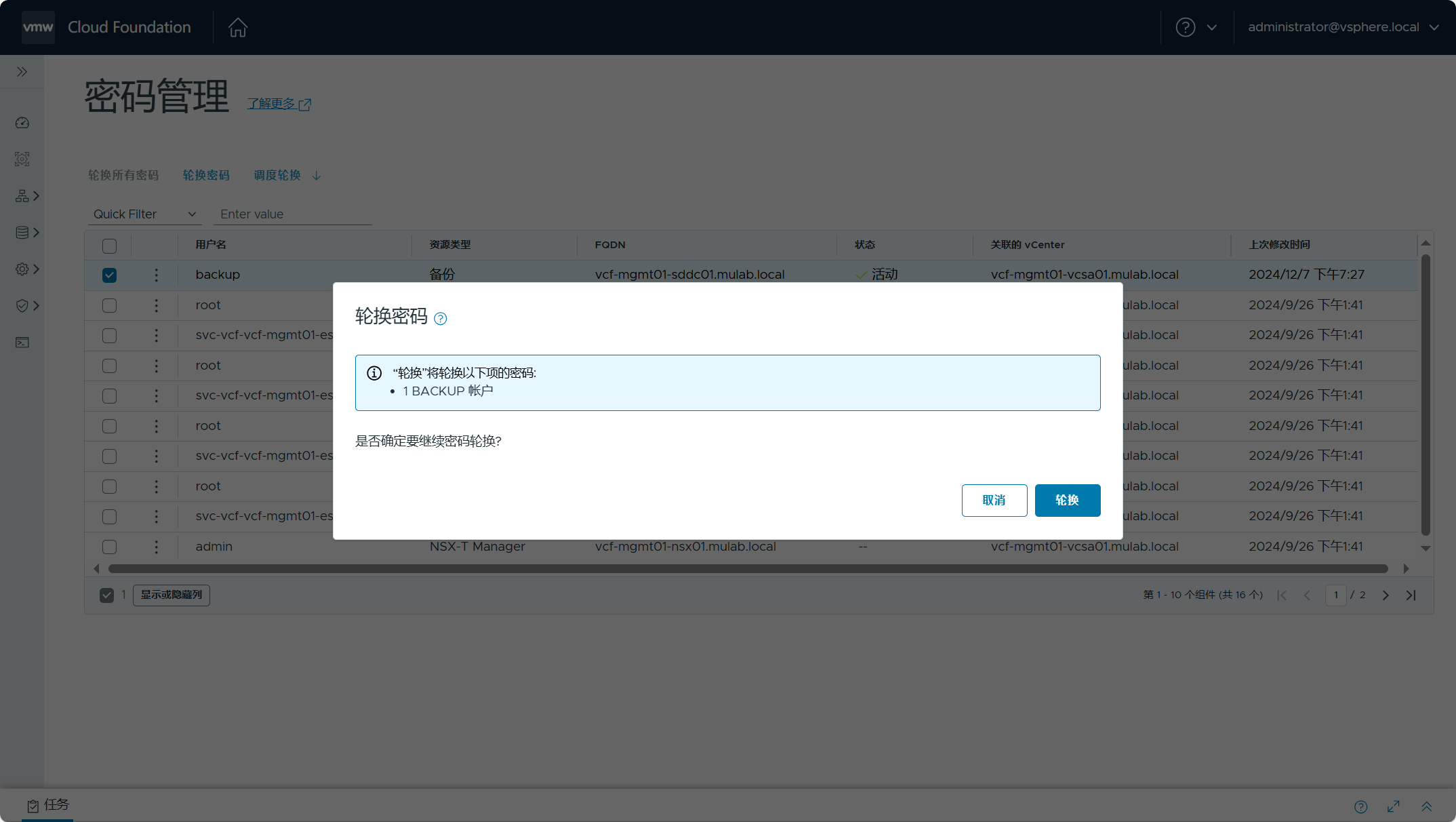Sort by the 用户名 column header
The height and width of the screenshot is (822, 1456).
211,245
